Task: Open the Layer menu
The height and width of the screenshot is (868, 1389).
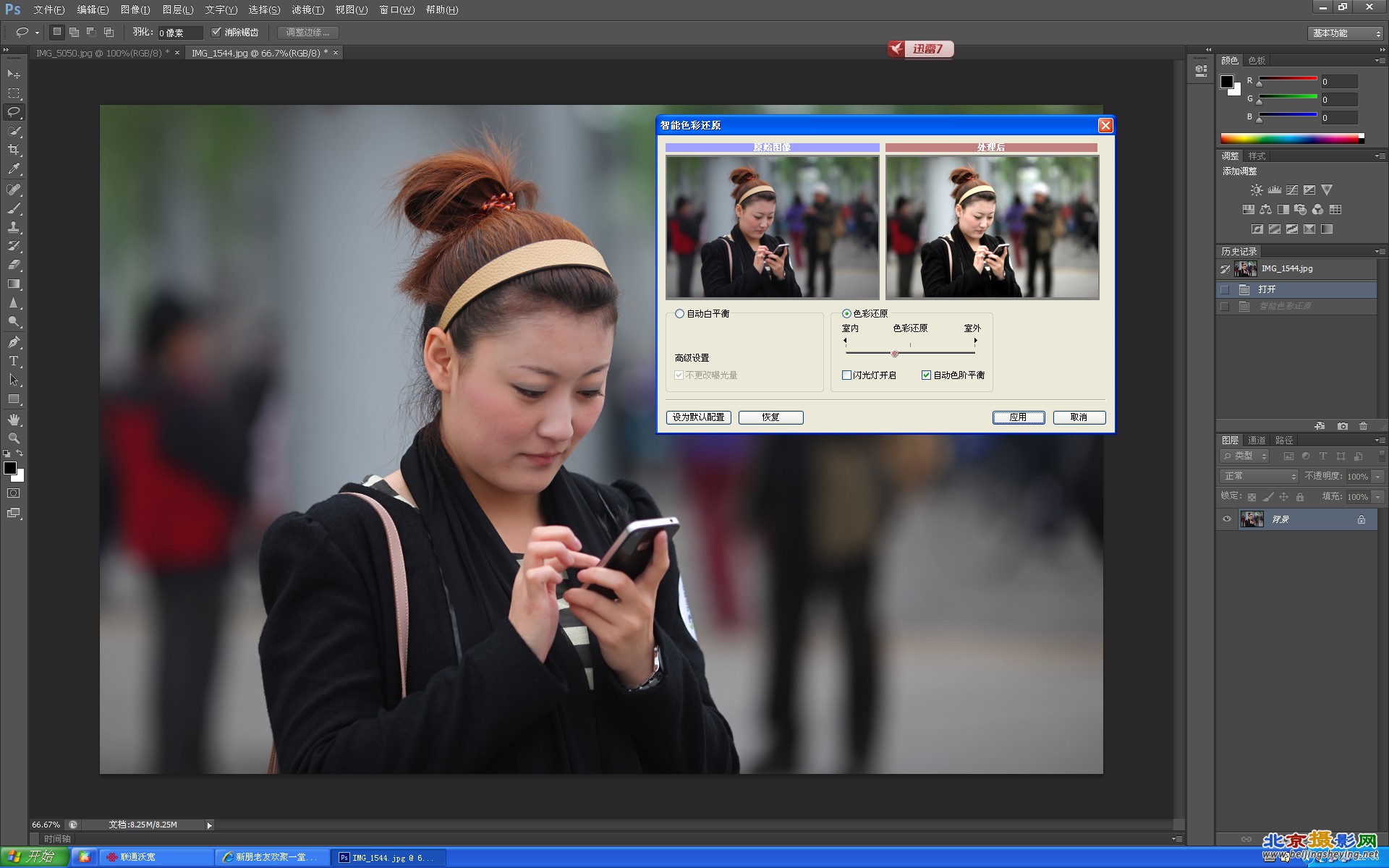Action: (x=178, y=9)
